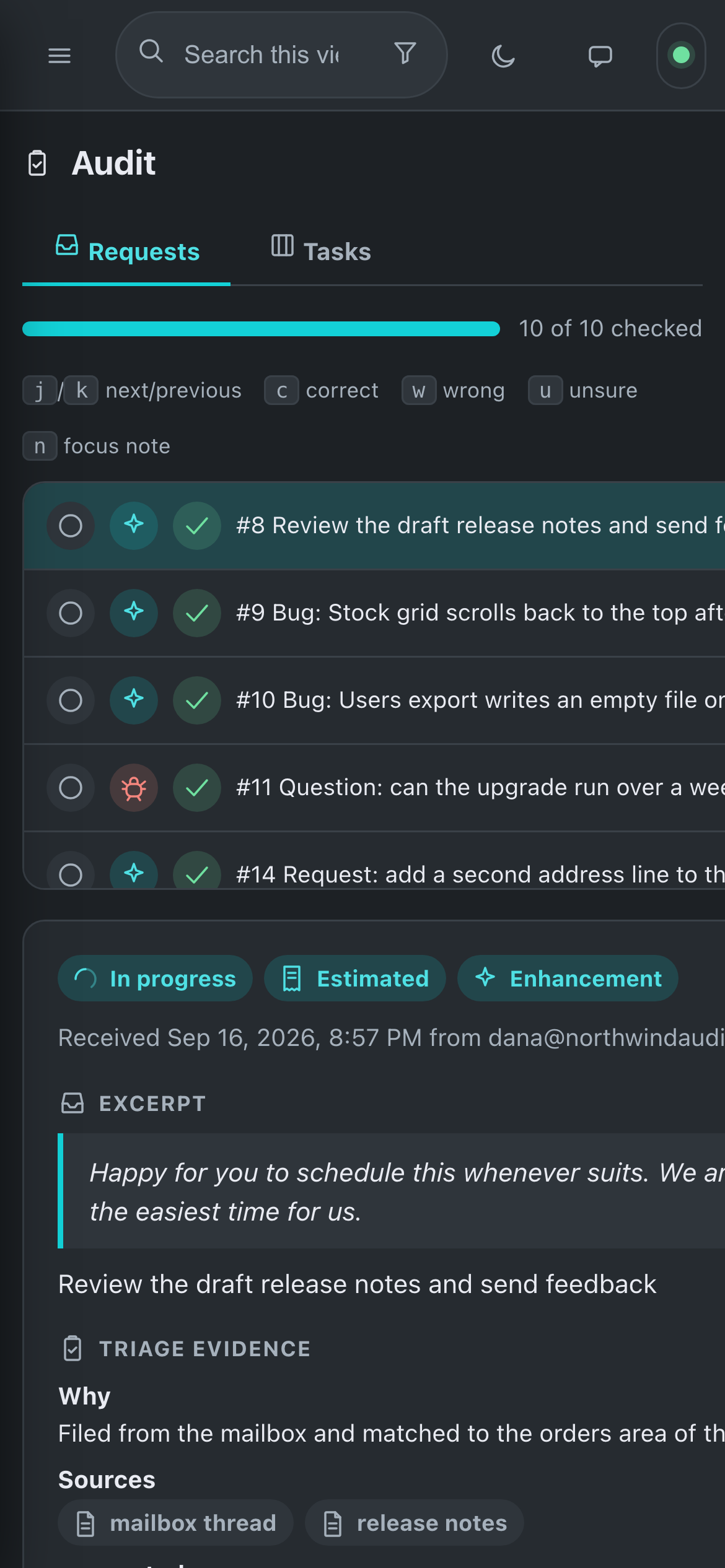Click the green checkmark on request #9
The image size is (725, 1568).
pos(197,612)
